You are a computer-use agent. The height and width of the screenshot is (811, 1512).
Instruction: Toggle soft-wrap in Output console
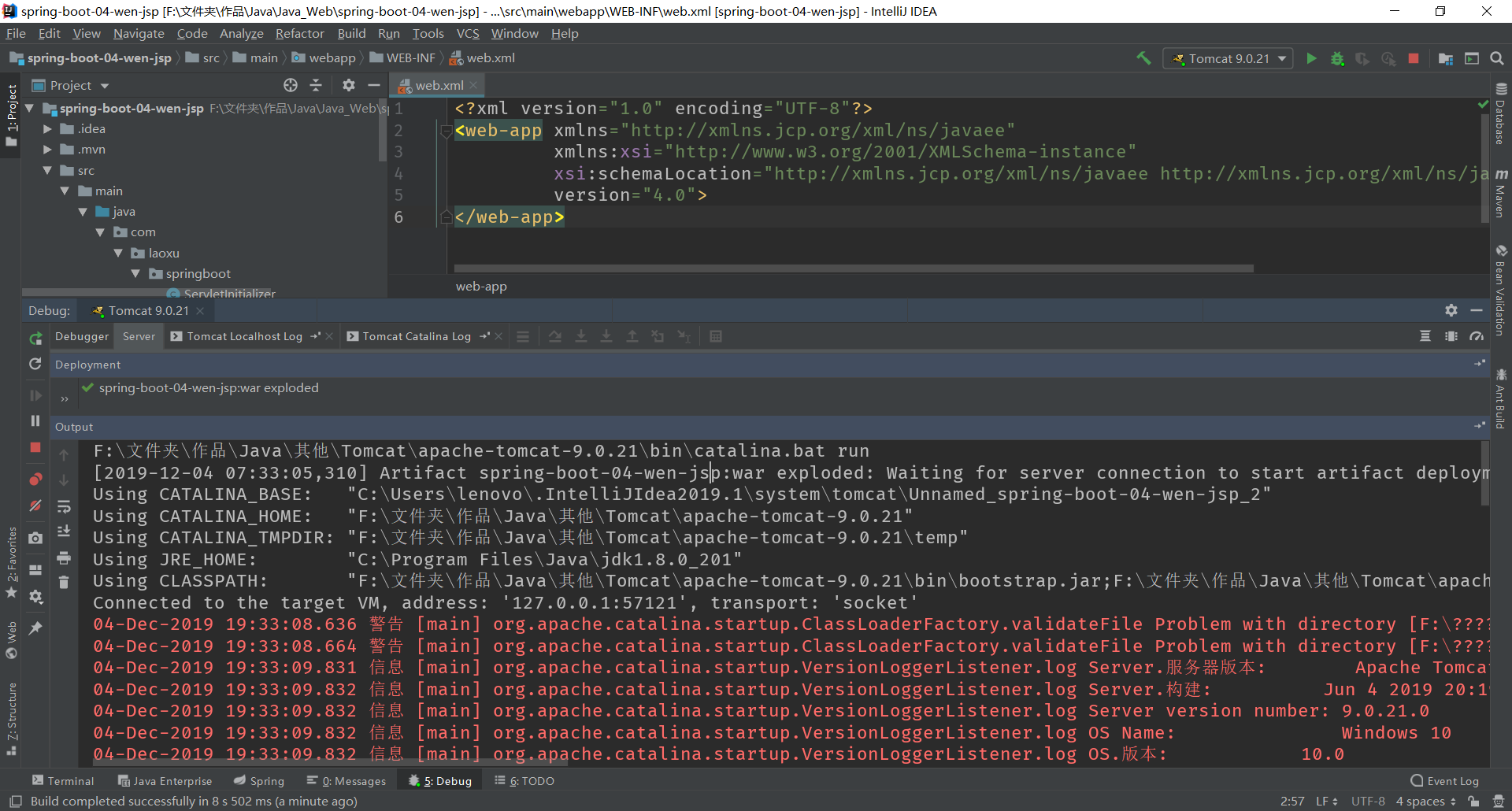(x=64, y=506)
